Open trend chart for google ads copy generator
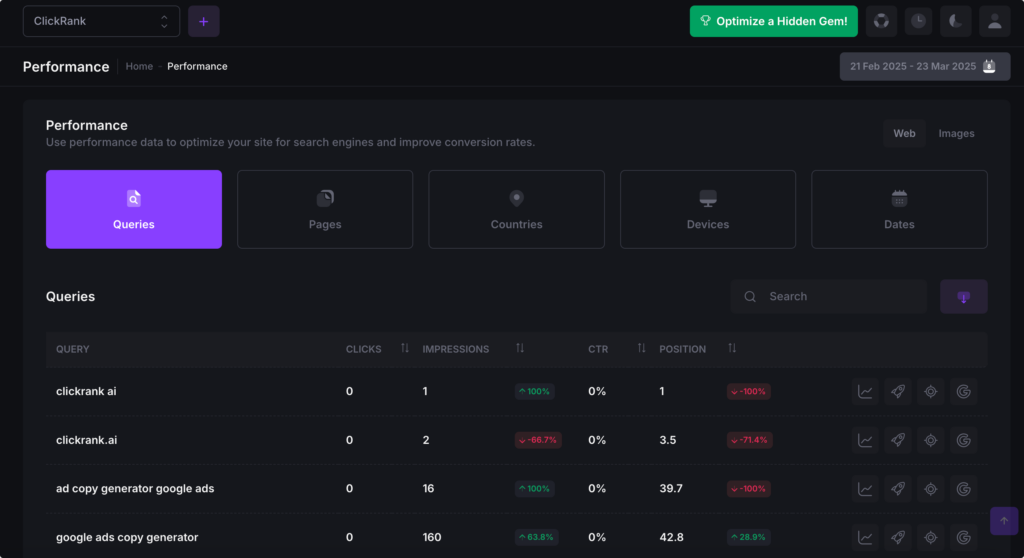This screenshot has height=558, width=1024. tap(865, 538)
